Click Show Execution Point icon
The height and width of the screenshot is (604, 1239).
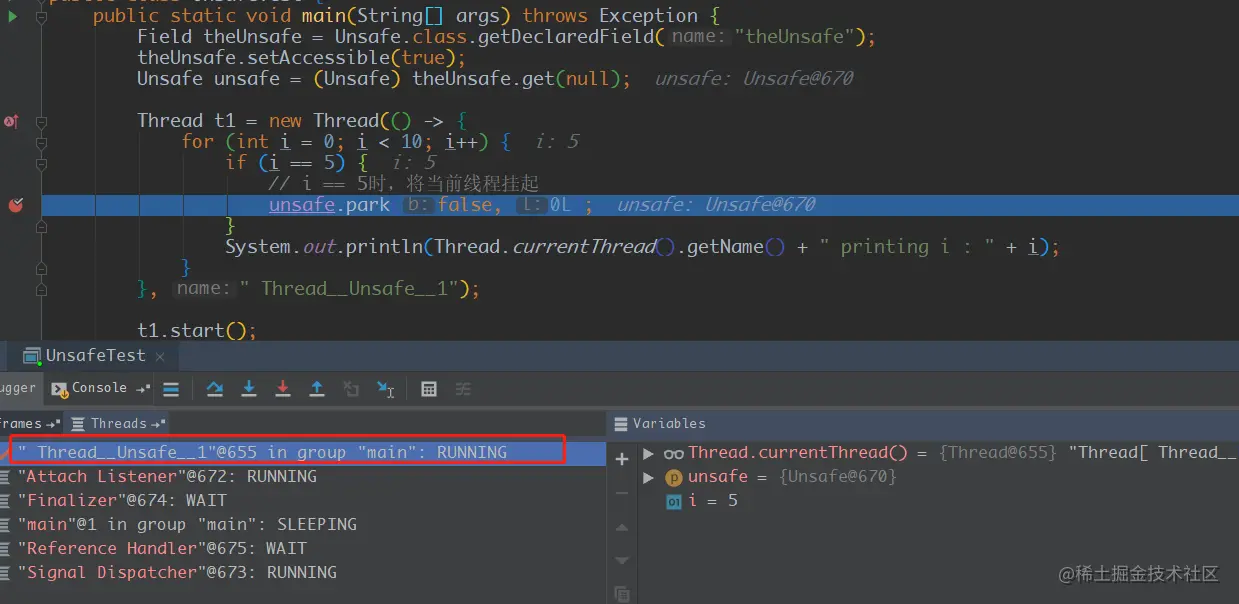click(171, 389)
